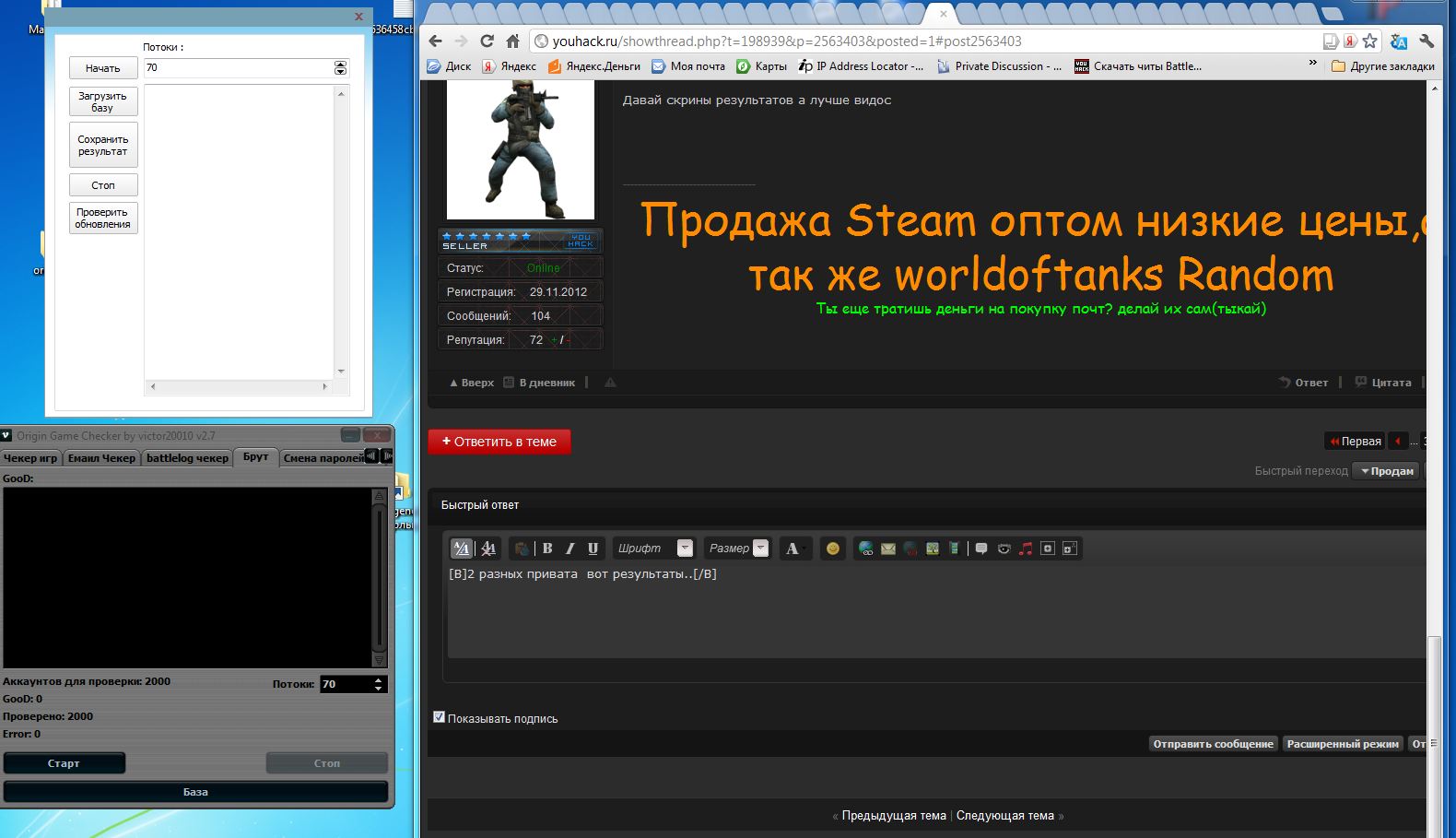Open the Следующая тема link
This screenshot has height=838, width=1456.
click(1005, 816)
